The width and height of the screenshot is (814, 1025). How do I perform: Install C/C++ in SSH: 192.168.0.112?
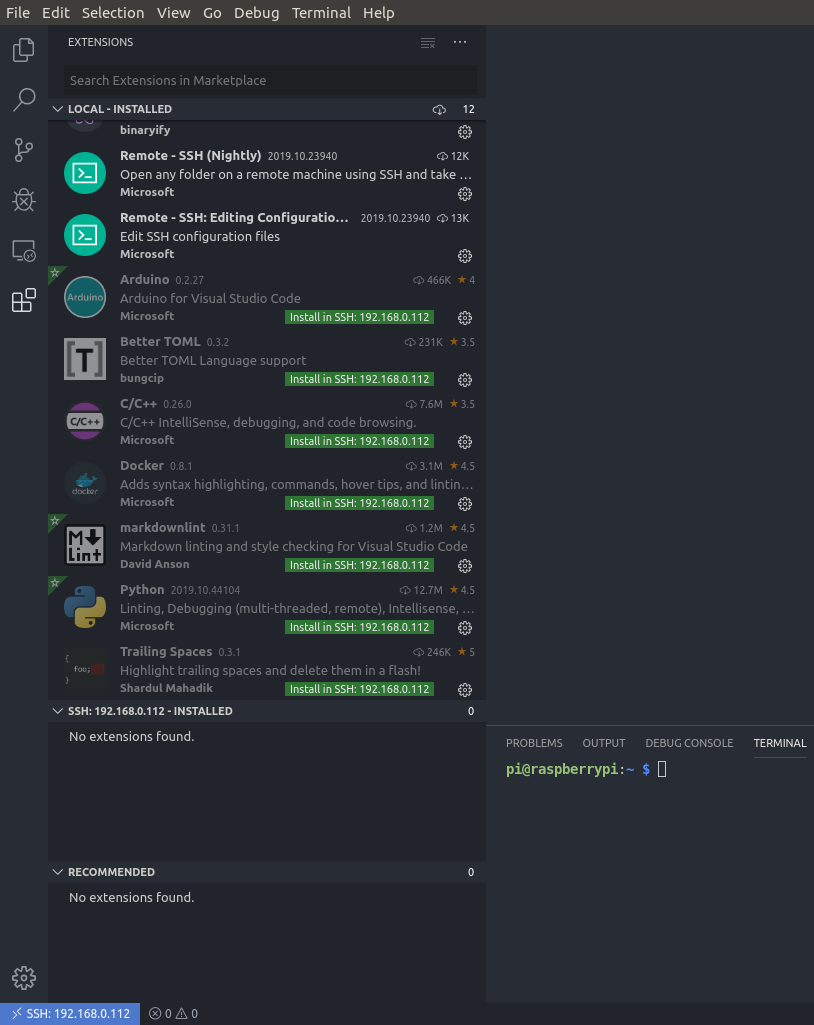point(359,441)
